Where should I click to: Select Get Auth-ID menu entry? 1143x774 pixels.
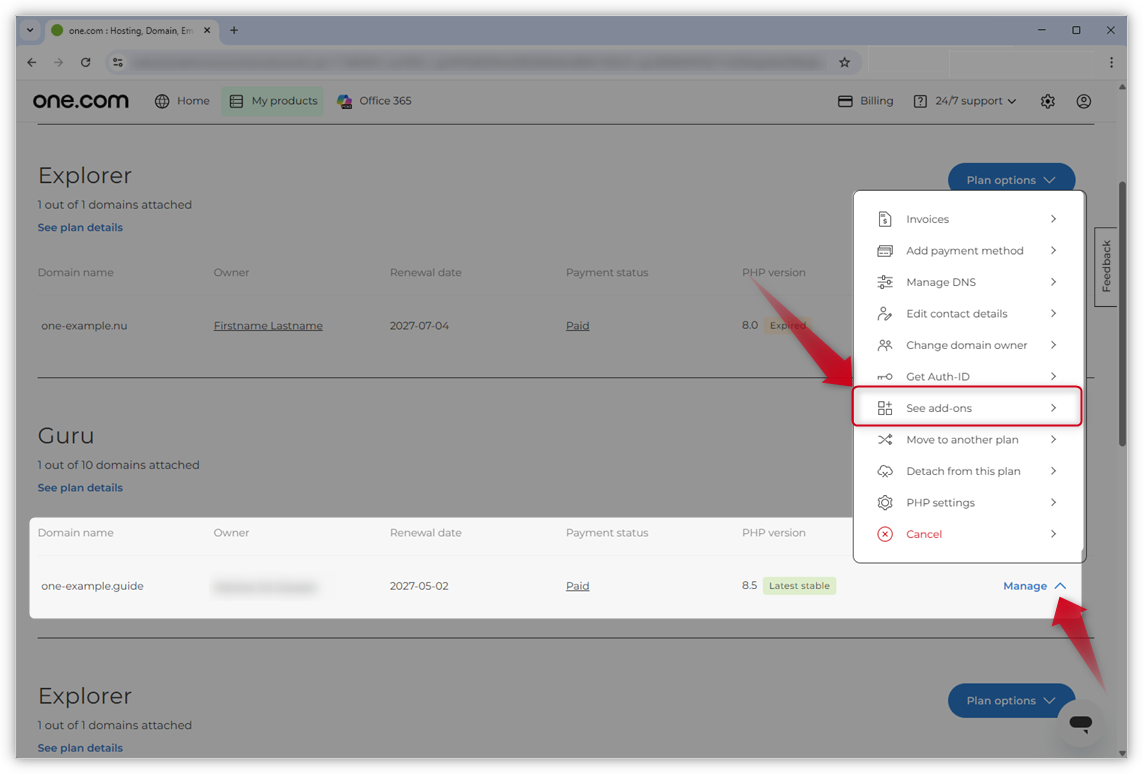(967, 377)
